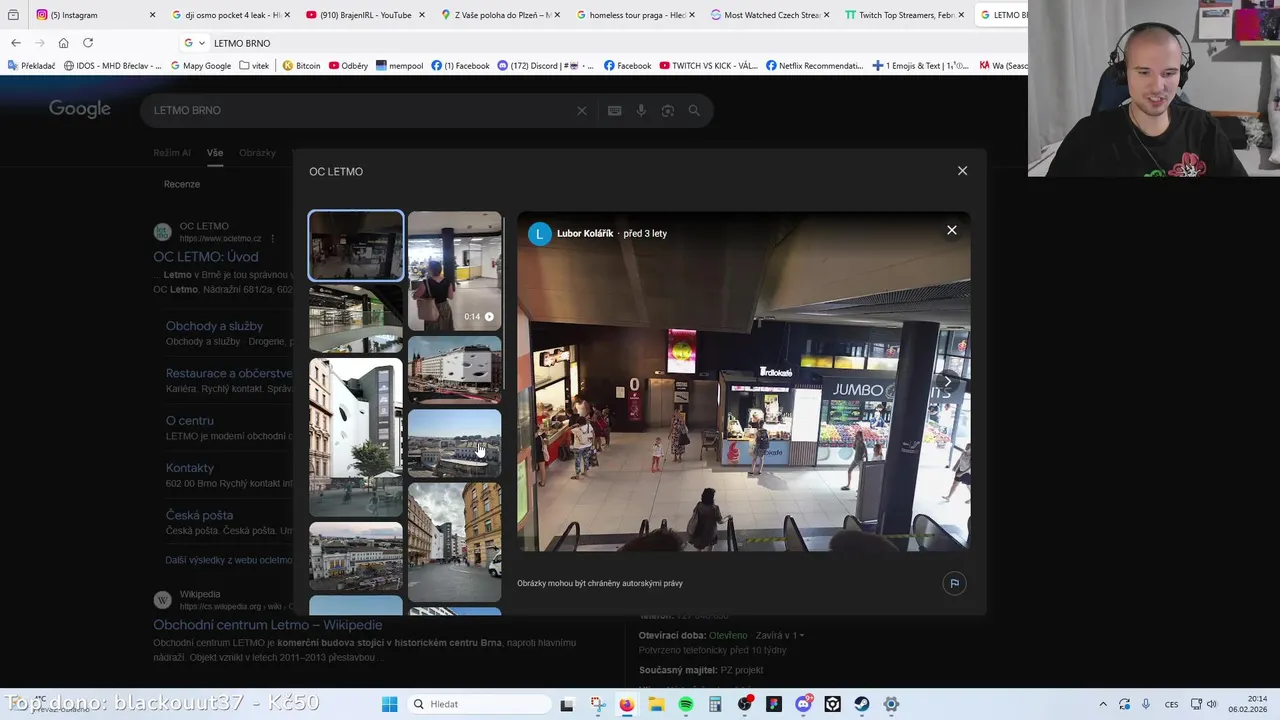
Task: Go to next photo with right arrow
Action: (947, 381)
